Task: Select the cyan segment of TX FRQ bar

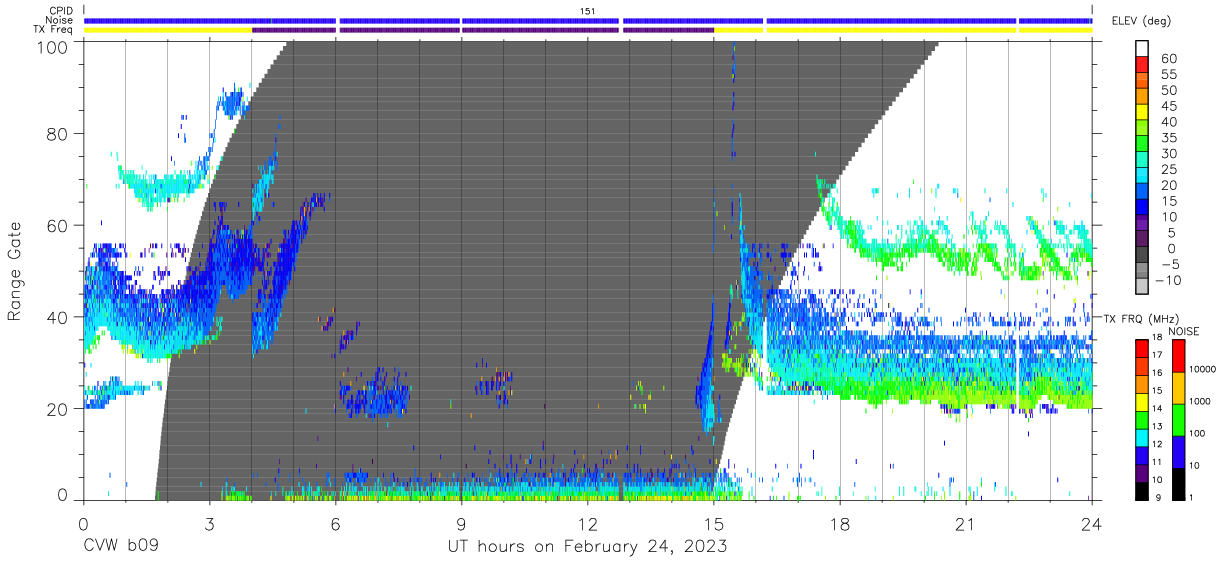Action: click(x=1141, y=438)
